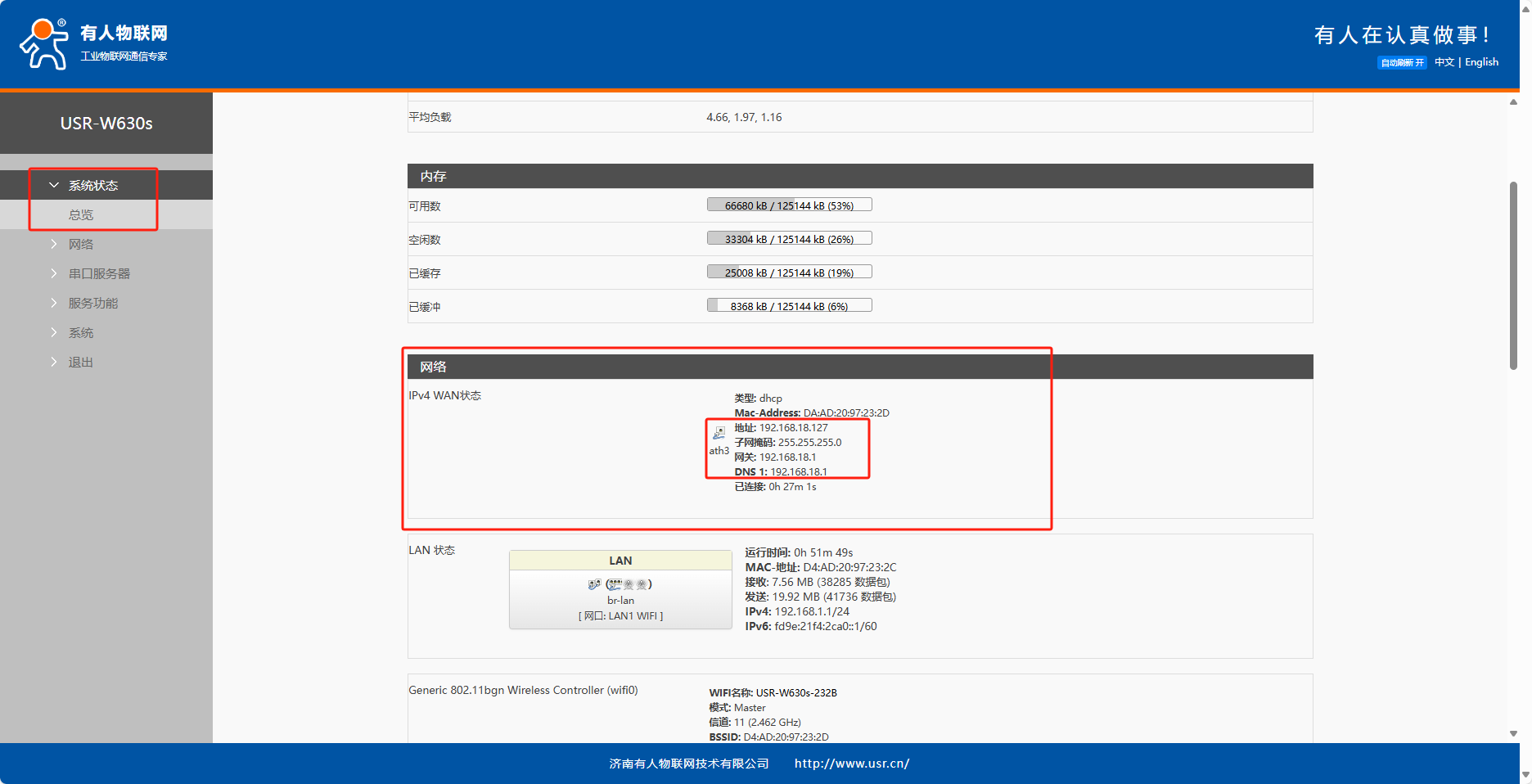Expand the 网络 sidebar menu

coord(80,245)
